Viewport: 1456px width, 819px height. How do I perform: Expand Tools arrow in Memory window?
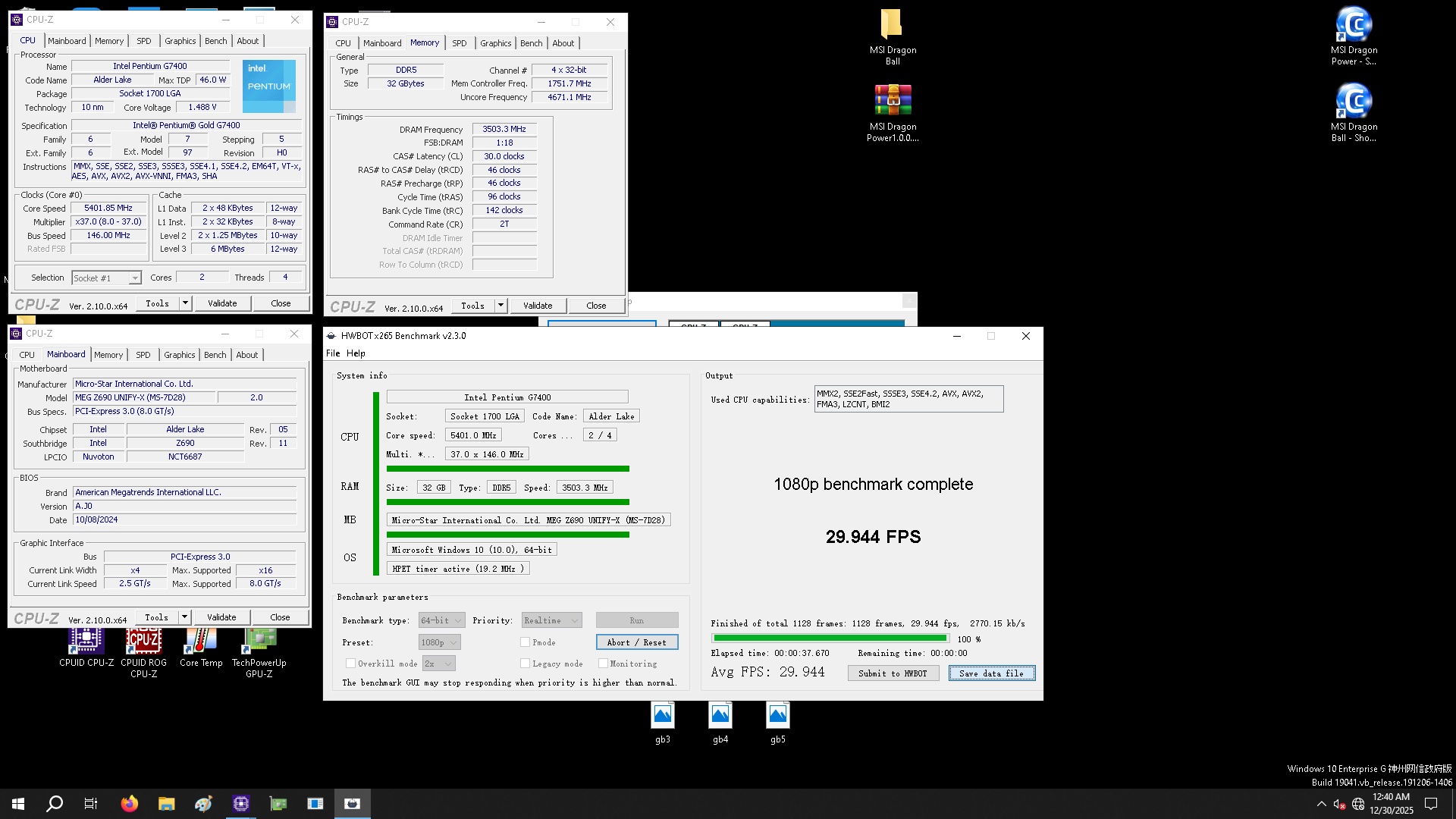click(x=500, y=306)
